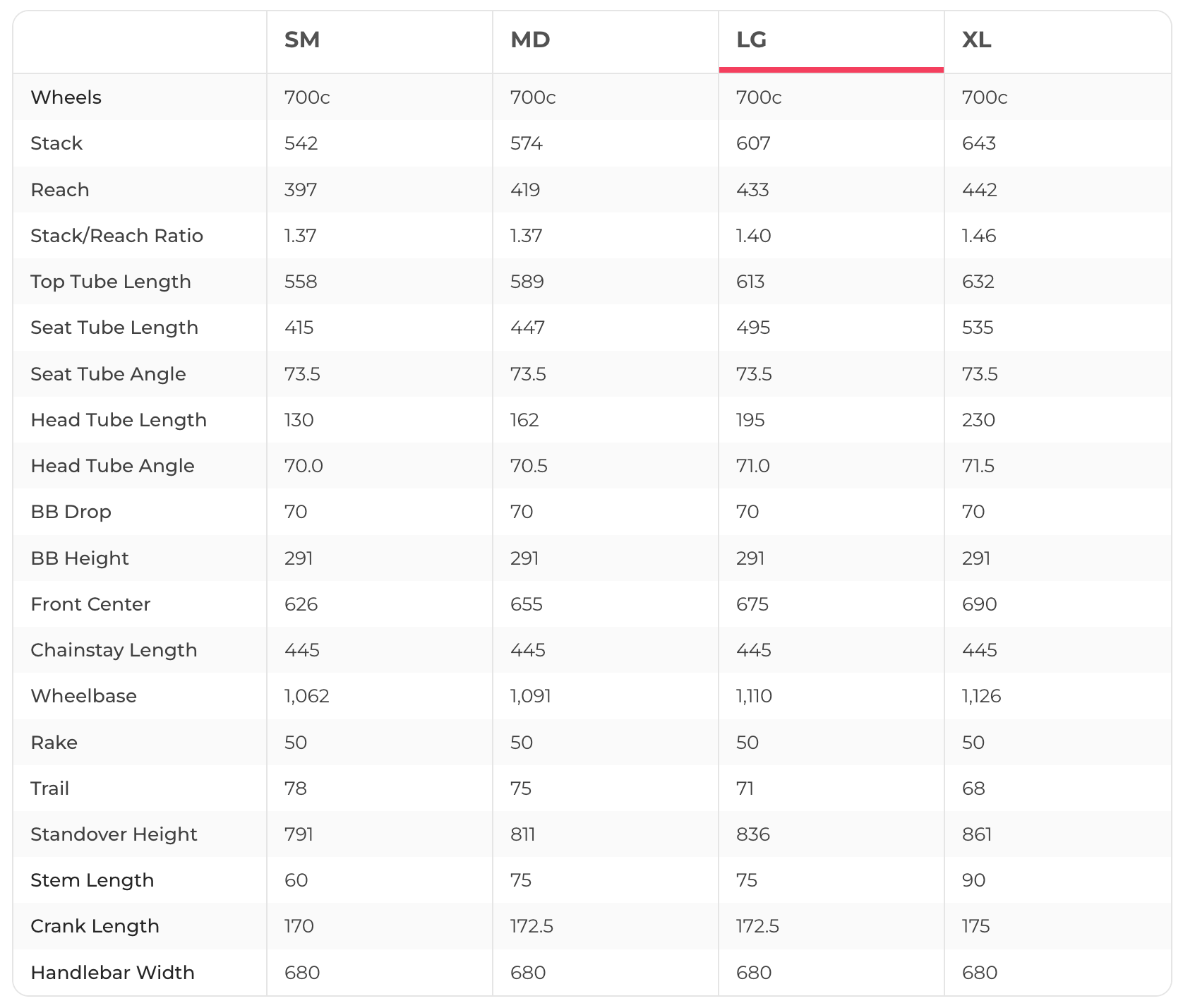Click the Wheels row label

pos(66,97)
